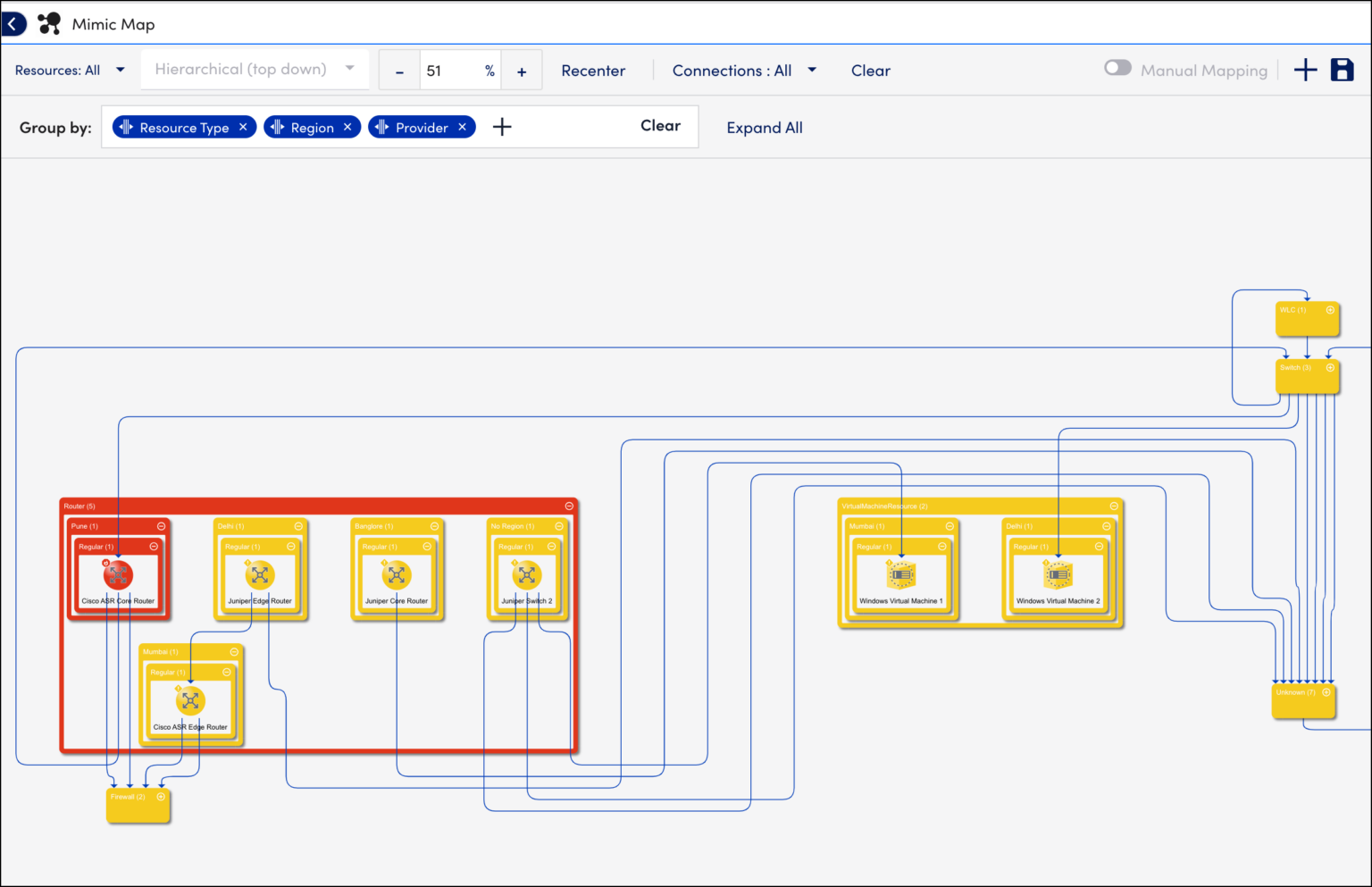The height and width of the screenshot is (887, 1372).
Task: Click the Juniper Switch 2 node icon
Action: click(527, 574)
